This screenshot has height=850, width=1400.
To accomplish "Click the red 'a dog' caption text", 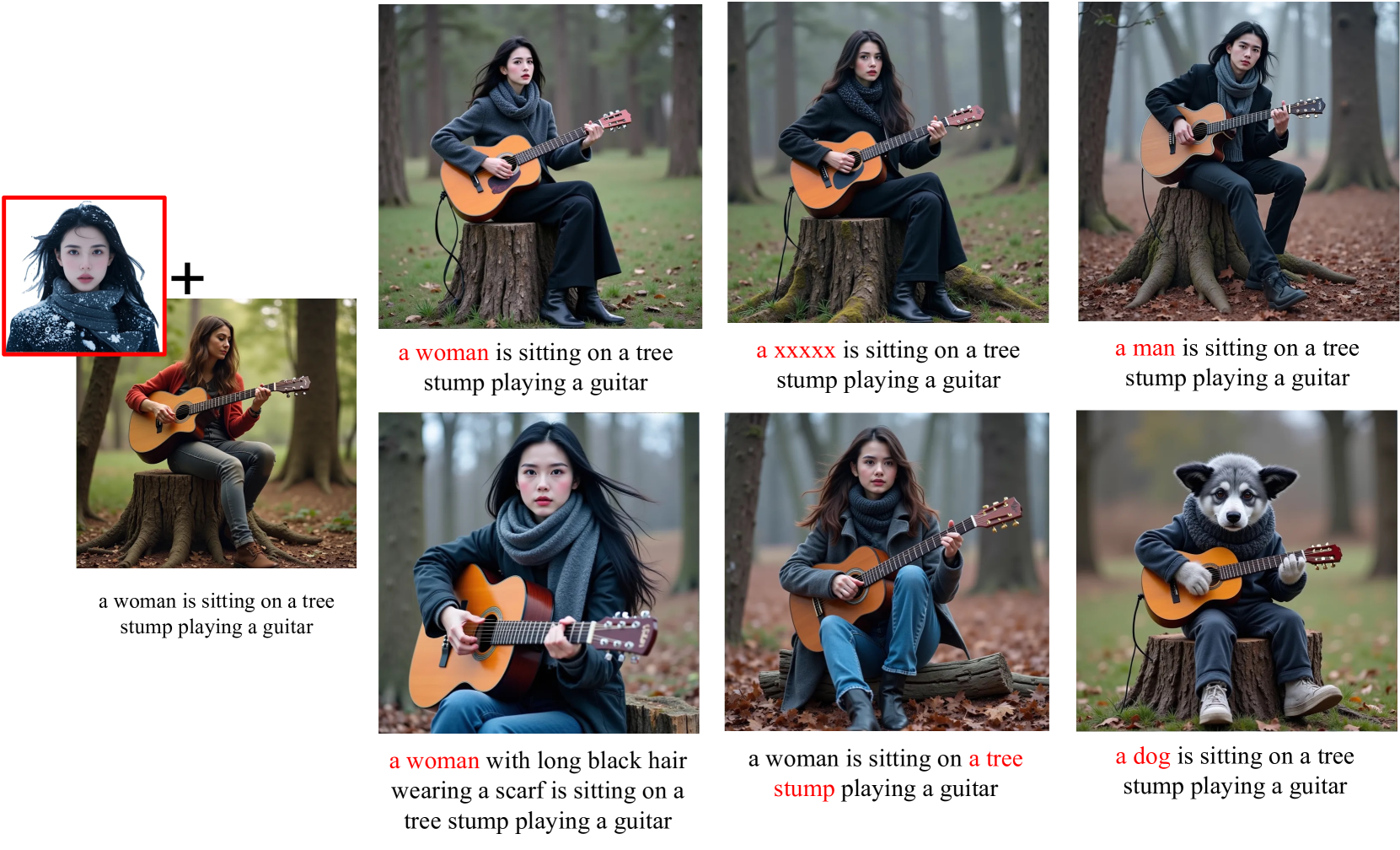I will 1143,756.
